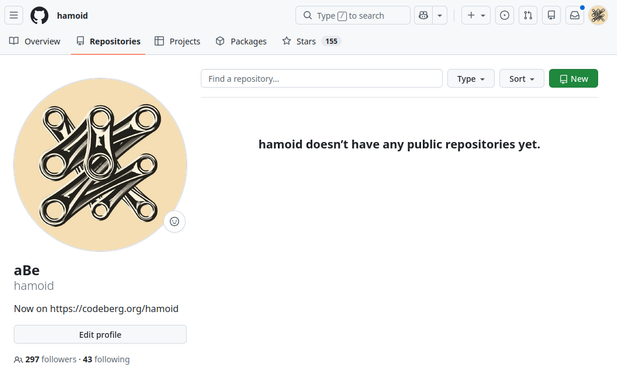Viewport: 617px width, 374px height.
Task: Open the user avatar menu in header
Action: [x=598, y=15]
